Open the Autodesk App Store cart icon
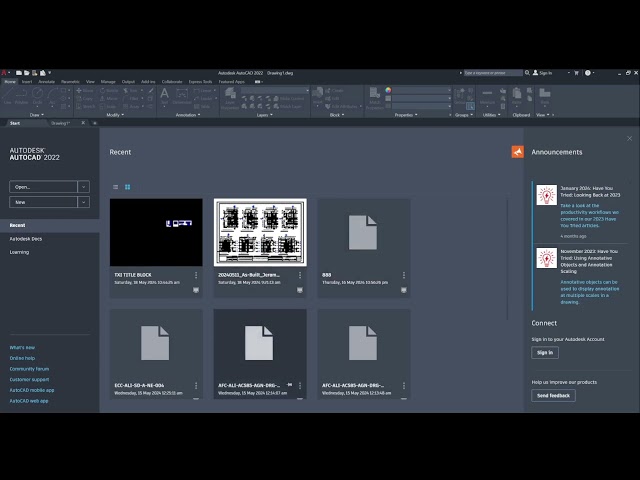 click(576, 73)
